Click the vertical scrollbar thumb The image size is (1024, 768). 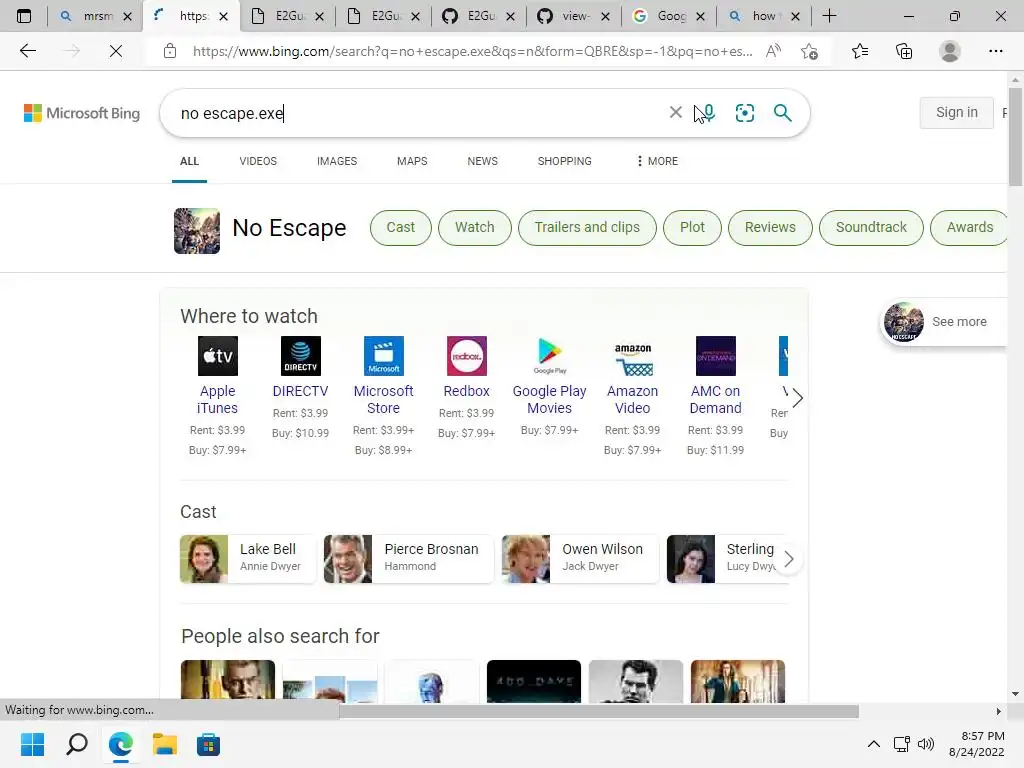[x=1015, y=136]
